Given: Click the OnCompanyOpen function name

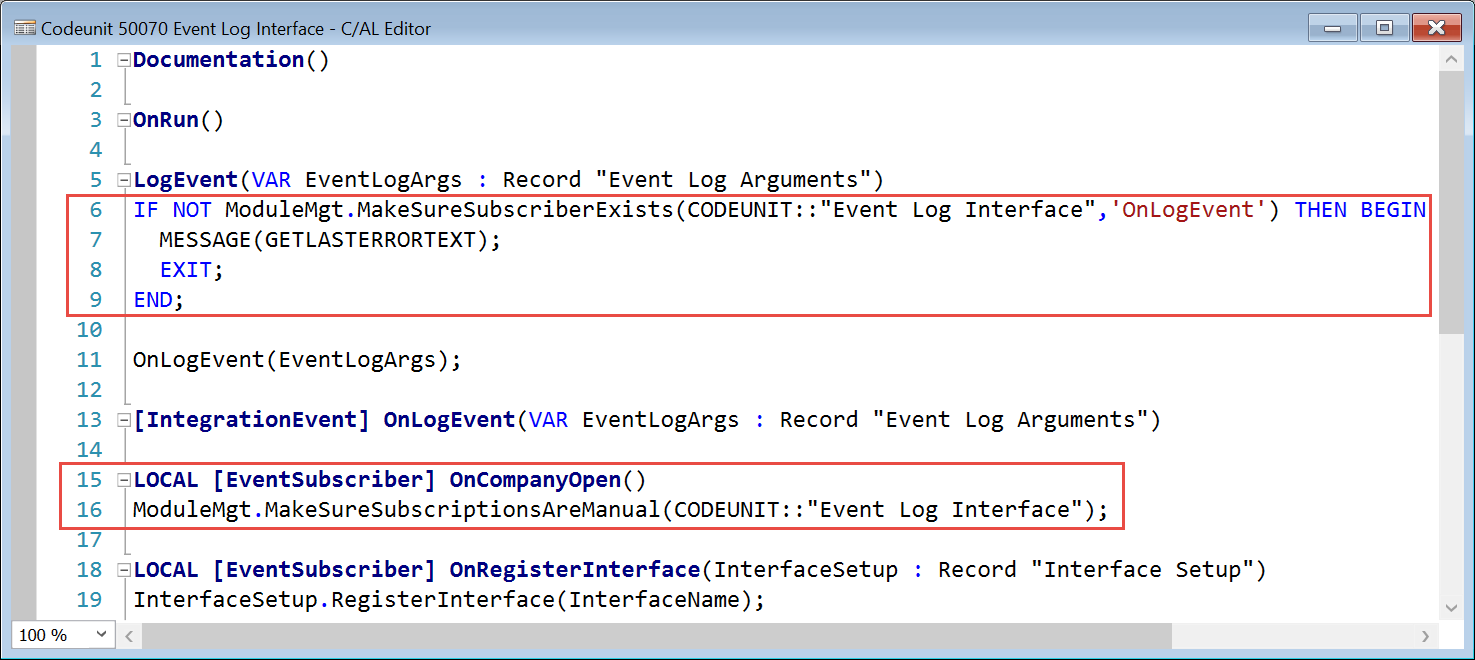Looking at the screenshot, I should tap(535, 480).
